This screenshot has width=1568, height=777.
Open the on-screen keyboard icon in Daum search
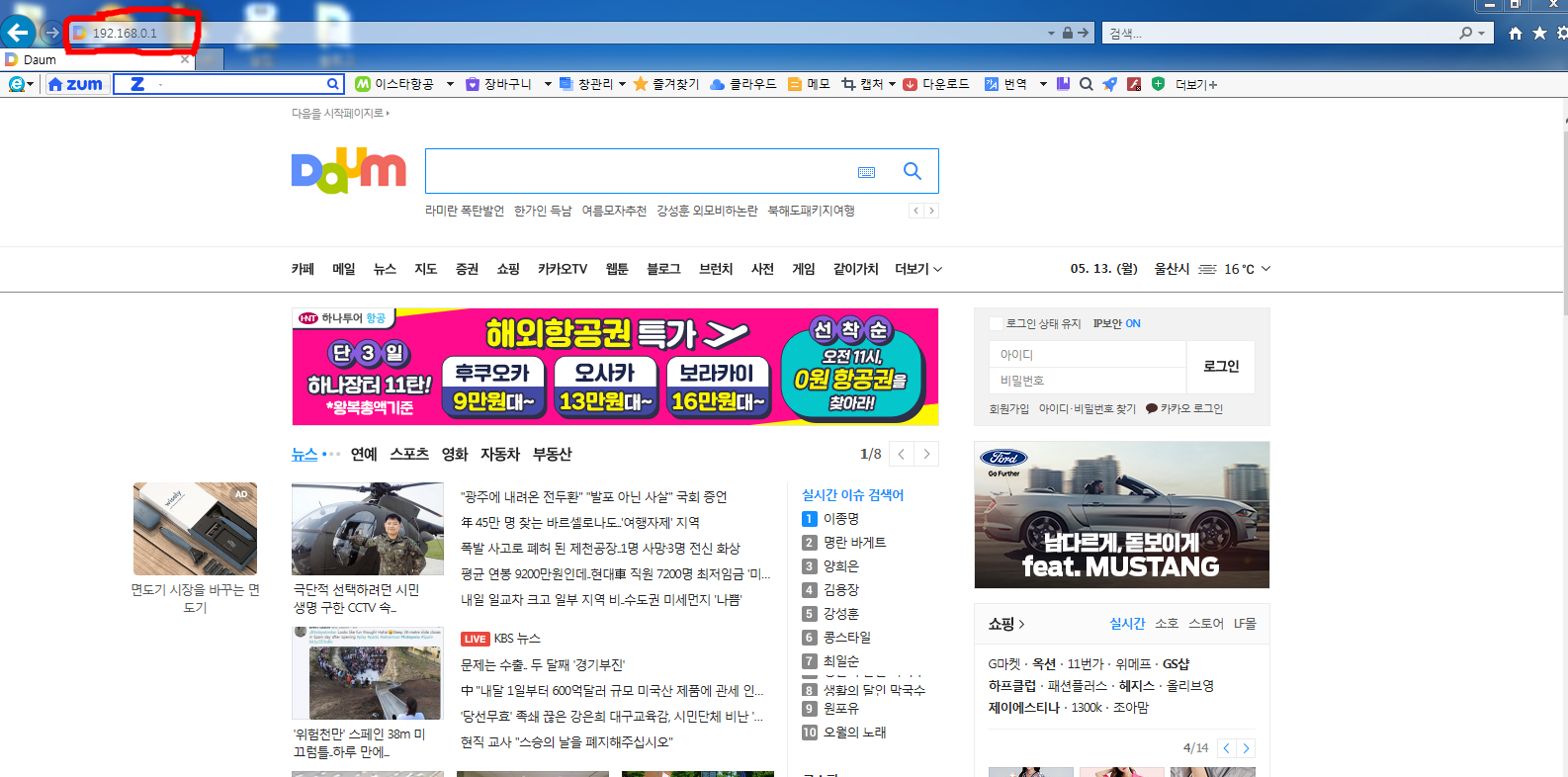click(x=867, y=172)
